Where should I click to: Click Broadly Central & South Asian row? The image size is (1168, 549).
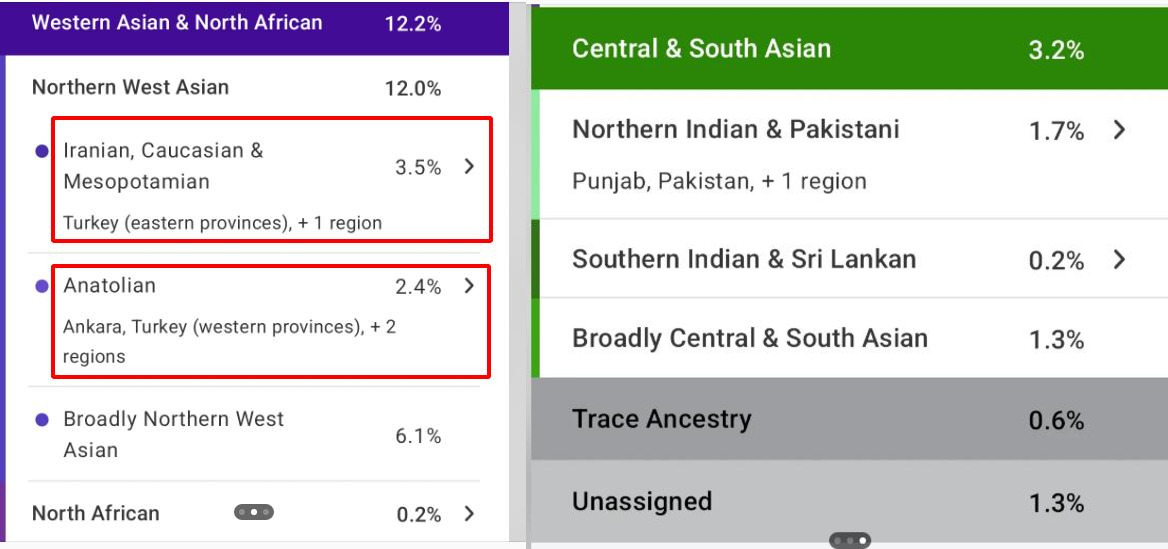click(x=749, y=339)
